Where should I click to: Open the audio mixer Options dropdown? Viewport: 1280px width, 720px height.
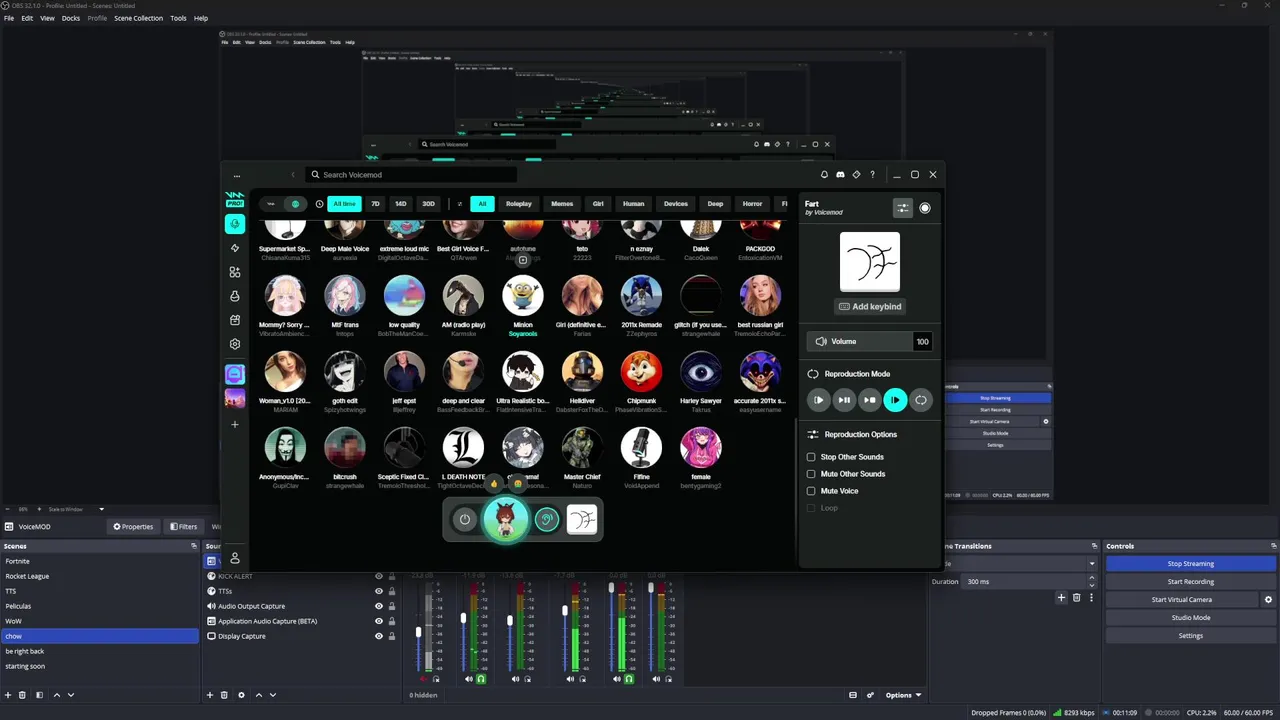[x=903, y=695]
